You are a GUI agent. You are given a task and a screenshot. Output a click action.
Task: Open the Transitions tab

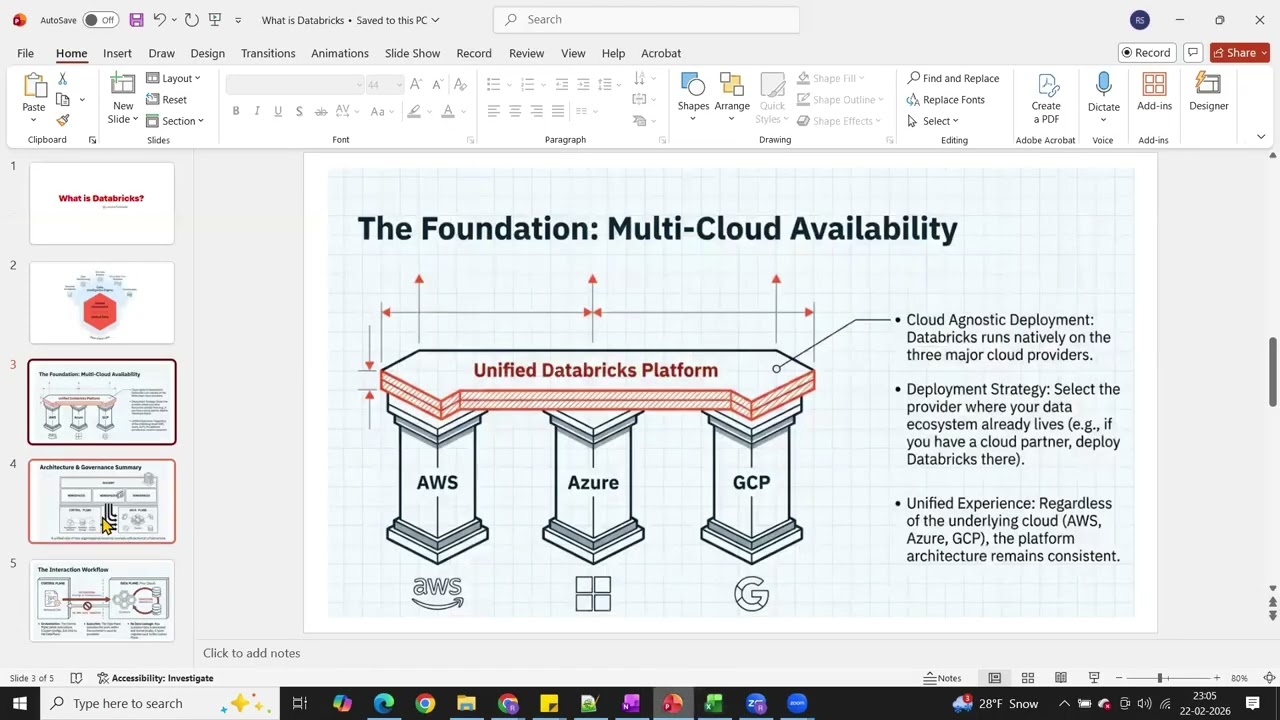[x=268, y=53]
